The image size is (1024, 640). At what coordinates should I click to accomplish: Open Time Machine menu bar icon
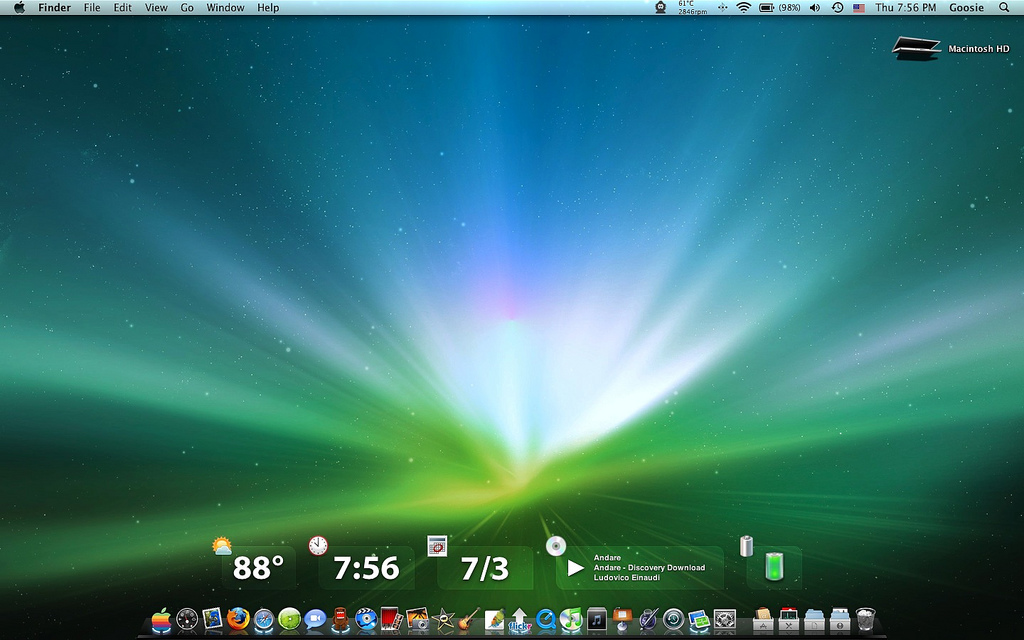coord(837,8)
